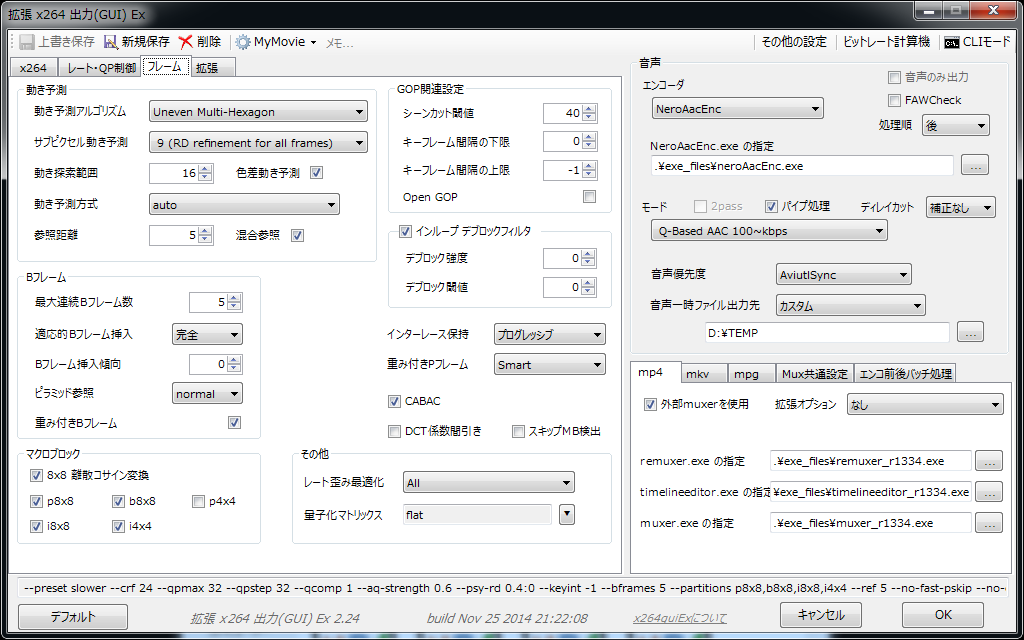Click 動き探索範囲 stepper up arrow
Image resolution: width=1024 pixels, height=640 pixels.
[x=206, y=168]
